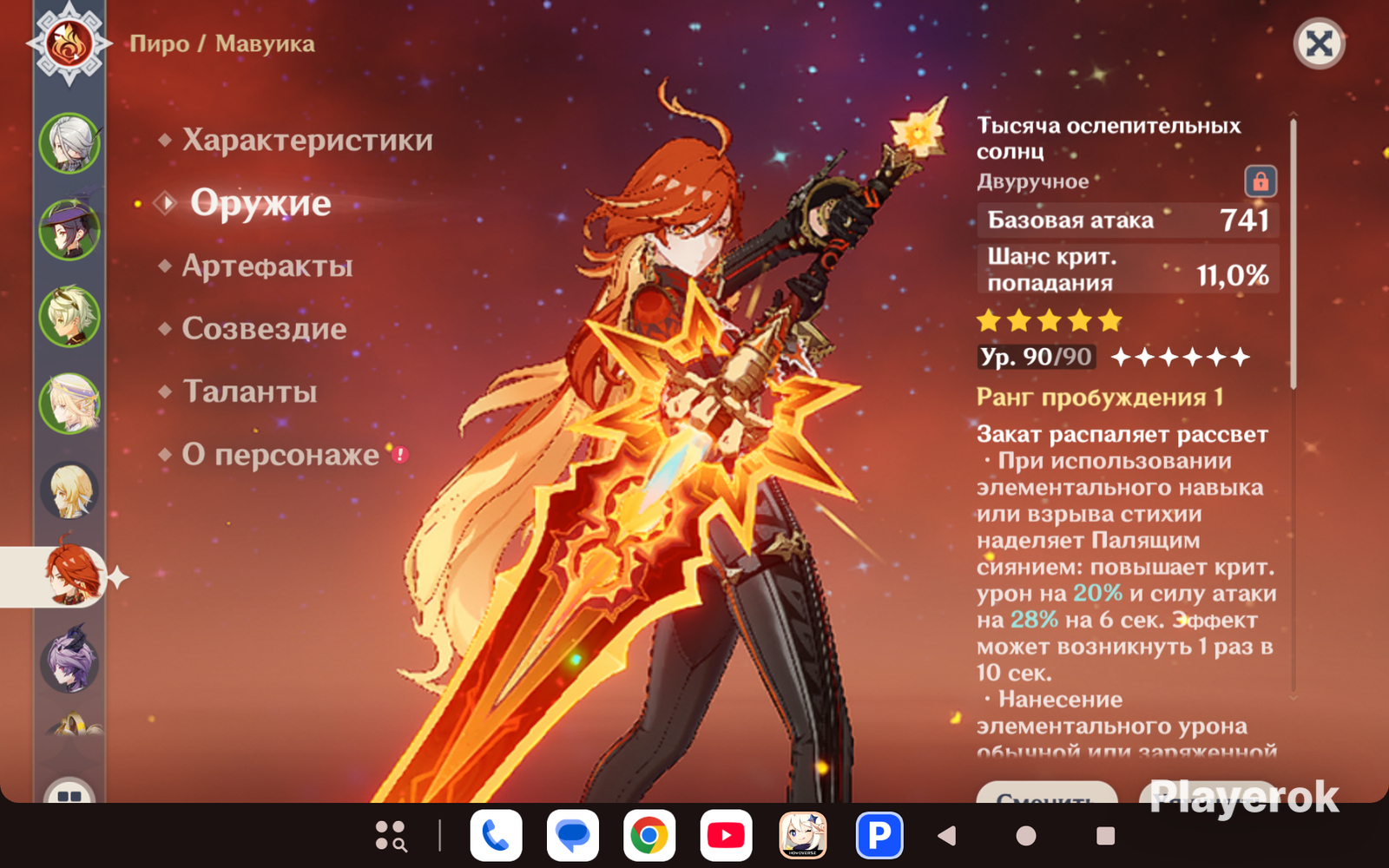Screen dimensions: 1389x868
Task: Click the Pyro element emblem icon
Action: pyautogui.click(x=69, y=43)
